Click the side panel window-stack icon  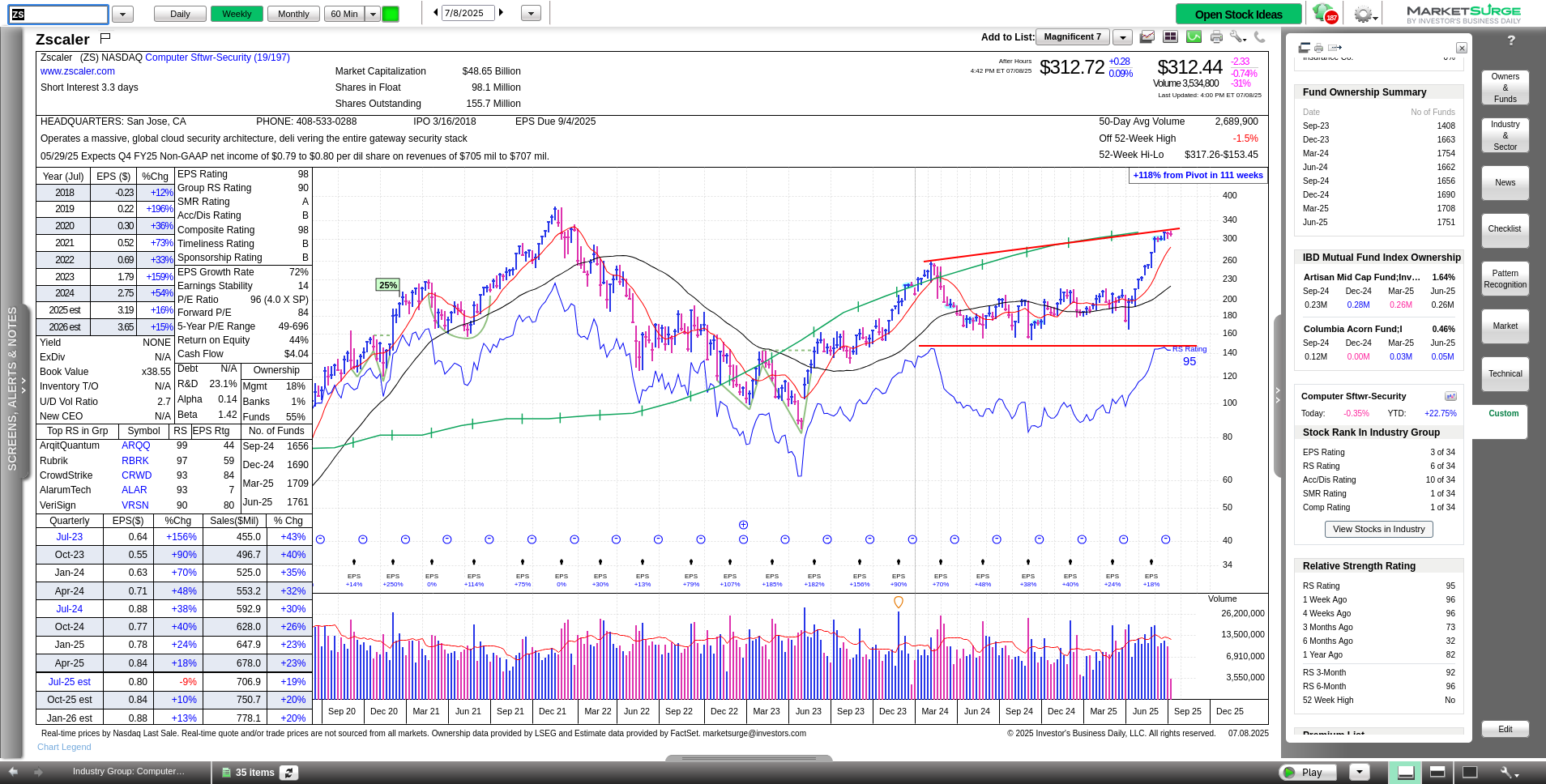(1305, 48)
